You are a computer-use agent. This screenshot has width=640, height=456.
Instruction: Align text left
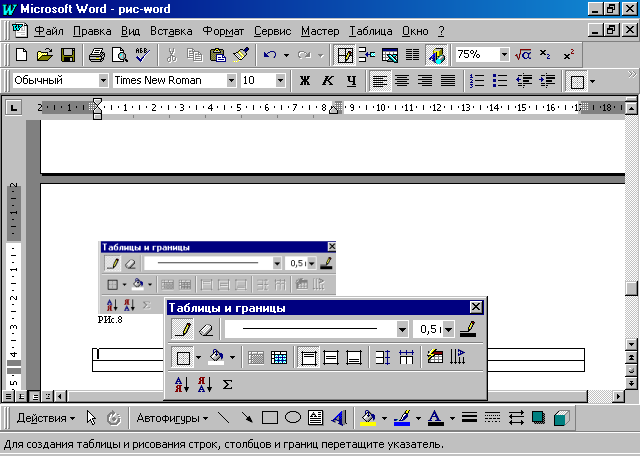(x=380, y=80)
